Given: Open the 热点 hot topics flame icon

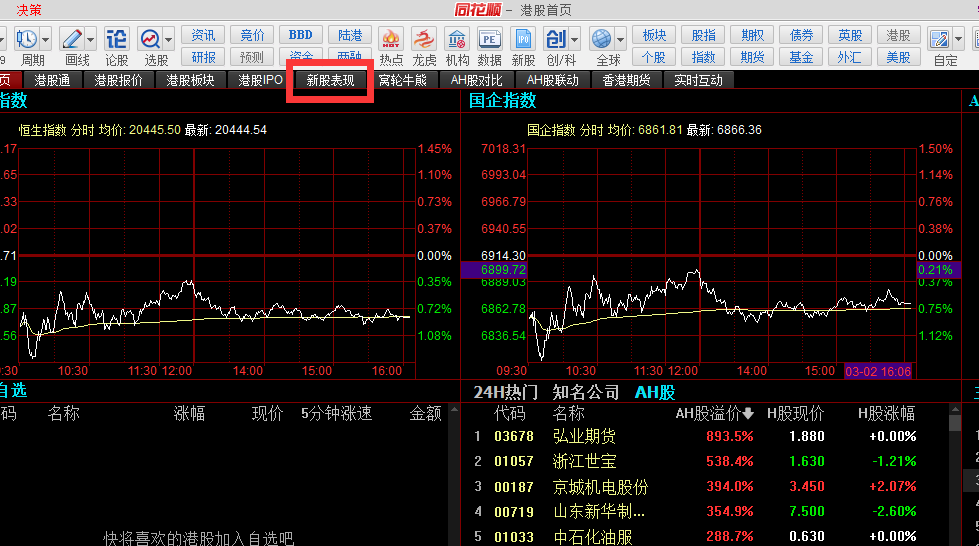Looking at the screenshot, I should click(391, 39).
